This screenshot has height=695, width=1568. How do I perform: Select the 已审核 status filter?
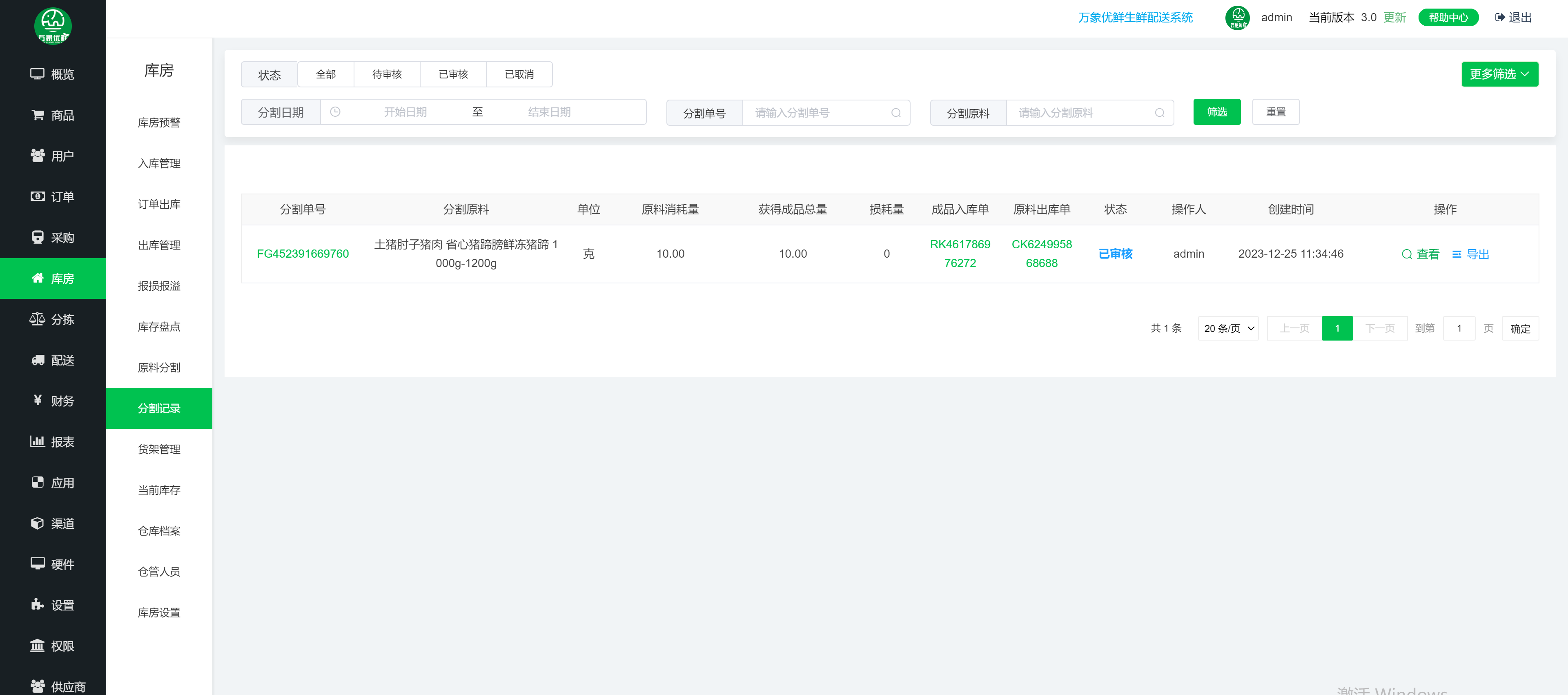(453, 74)
